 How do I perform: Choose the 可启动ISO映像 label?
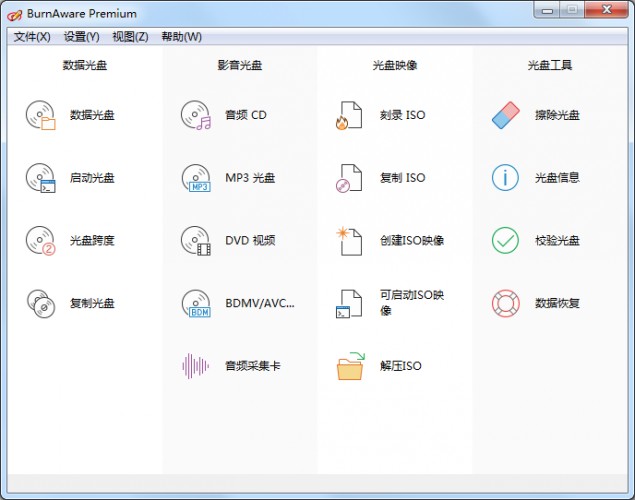(412, 303)
